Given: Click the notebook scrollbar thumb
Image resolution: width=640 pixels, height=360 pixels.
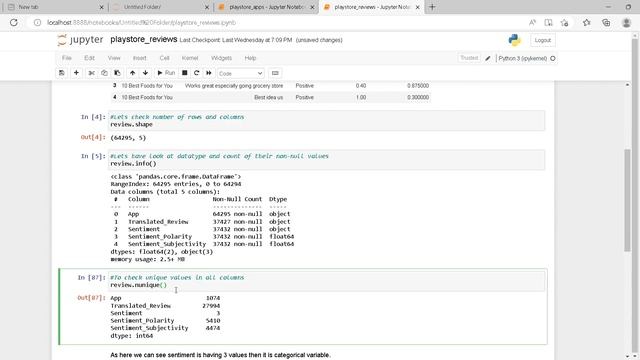Looking at the screenshot, I should 627,200.
